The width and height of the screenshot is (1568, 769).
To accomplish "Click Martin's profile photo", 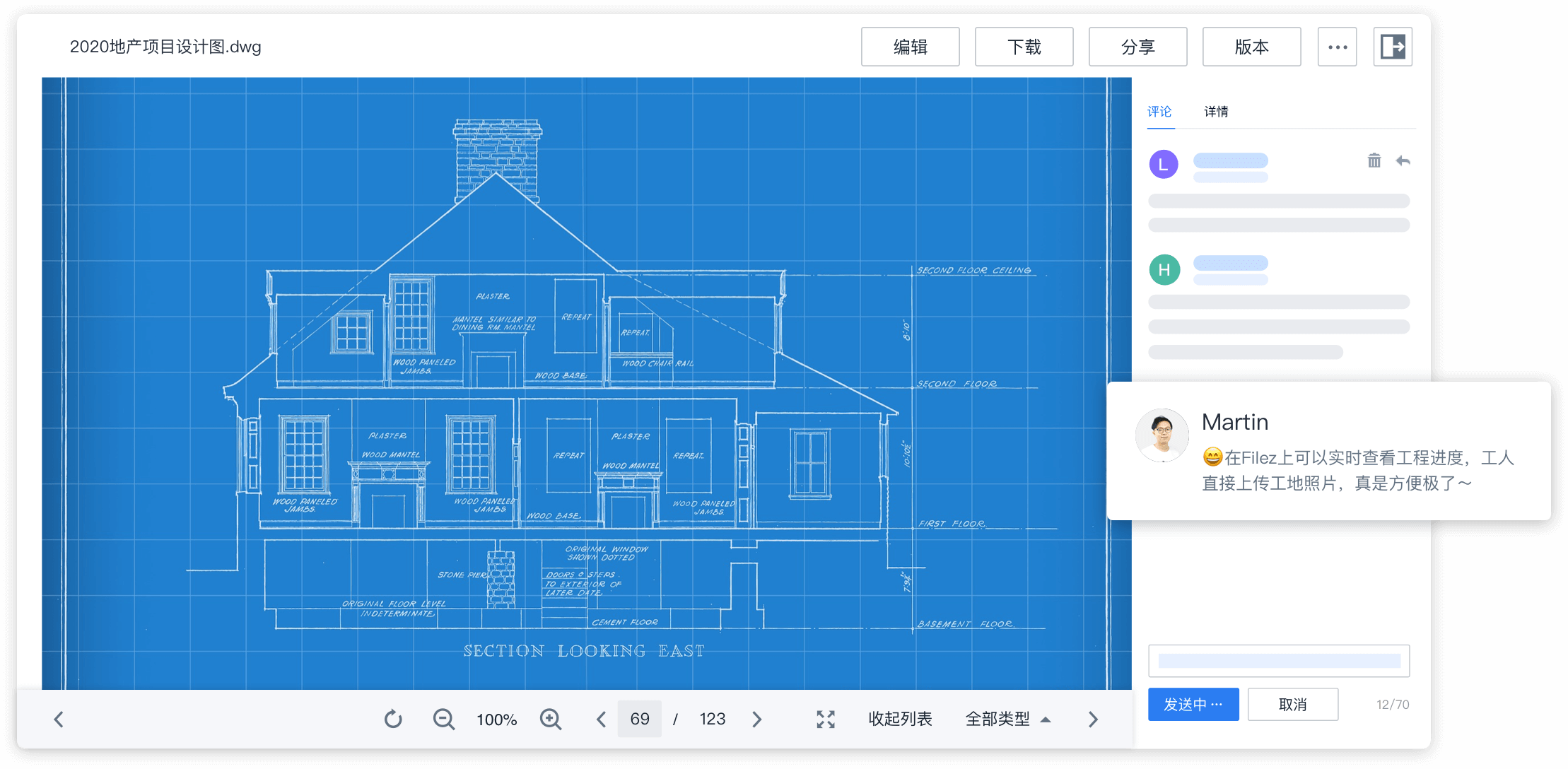I will [x=1162, y=435].
